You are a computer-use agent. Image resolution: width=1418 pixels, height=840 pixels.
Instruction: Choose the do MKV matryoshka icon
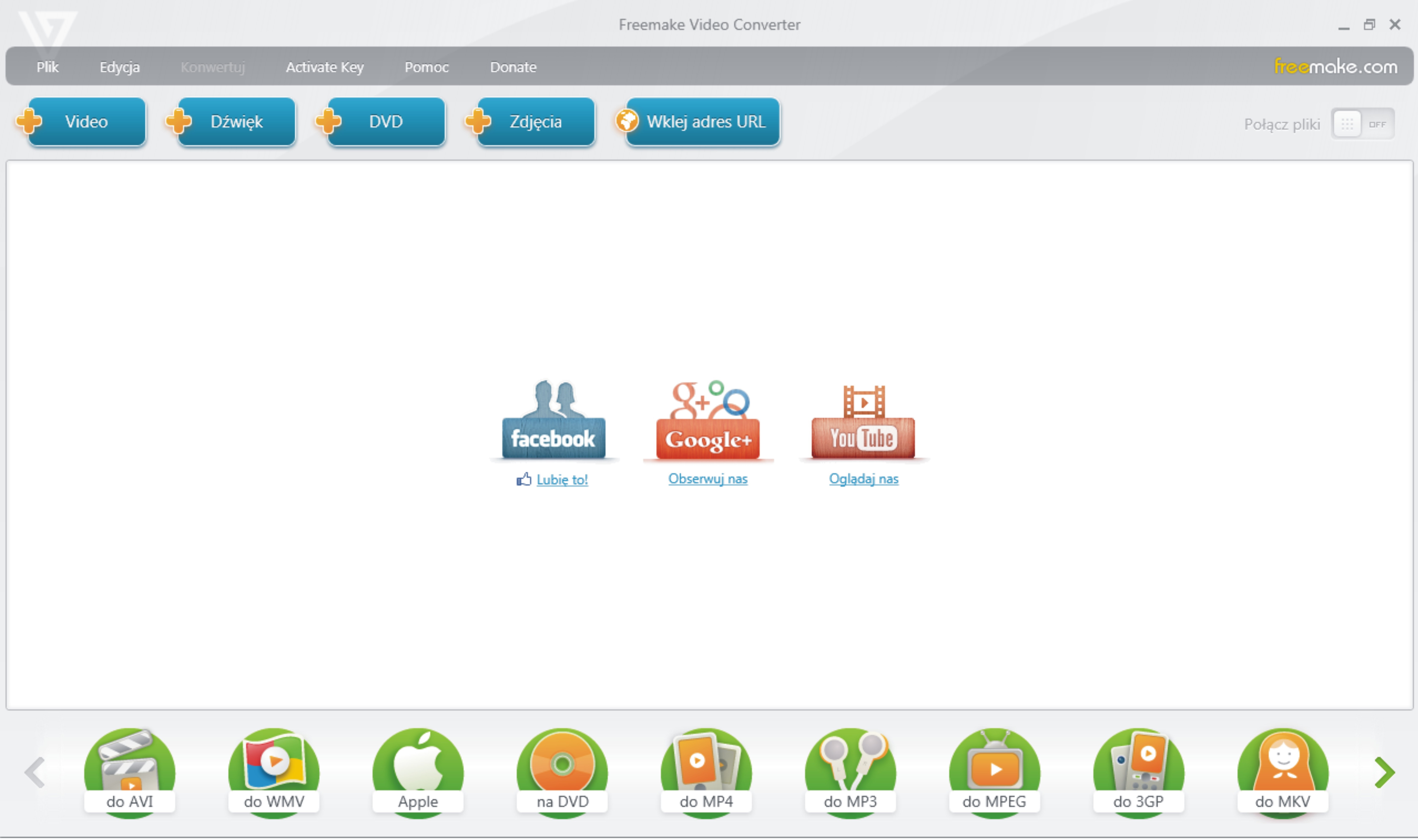1283,771
